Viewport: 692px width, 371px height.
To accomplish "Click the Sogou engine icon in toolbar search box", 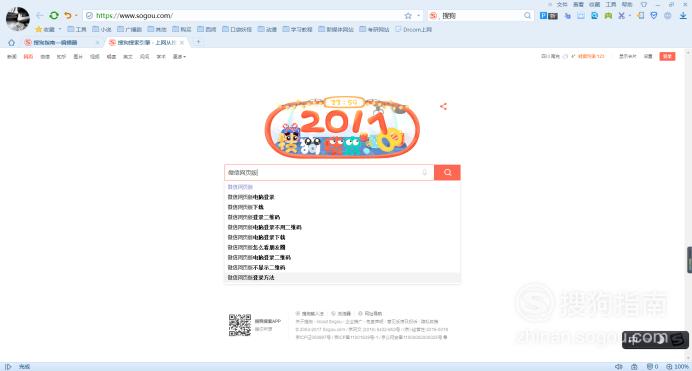I will [x=433, y=15].
